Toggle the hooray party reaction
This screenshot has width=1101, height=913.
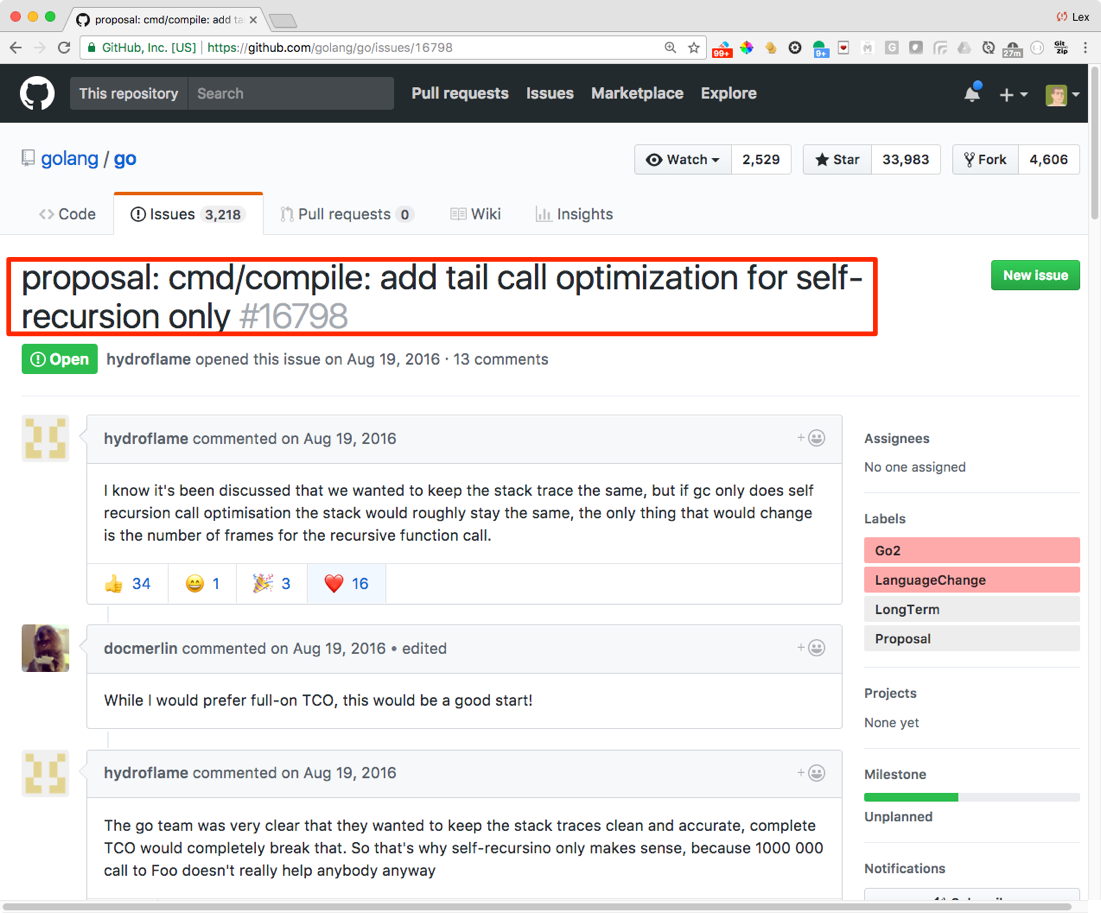tap(271, 583)
